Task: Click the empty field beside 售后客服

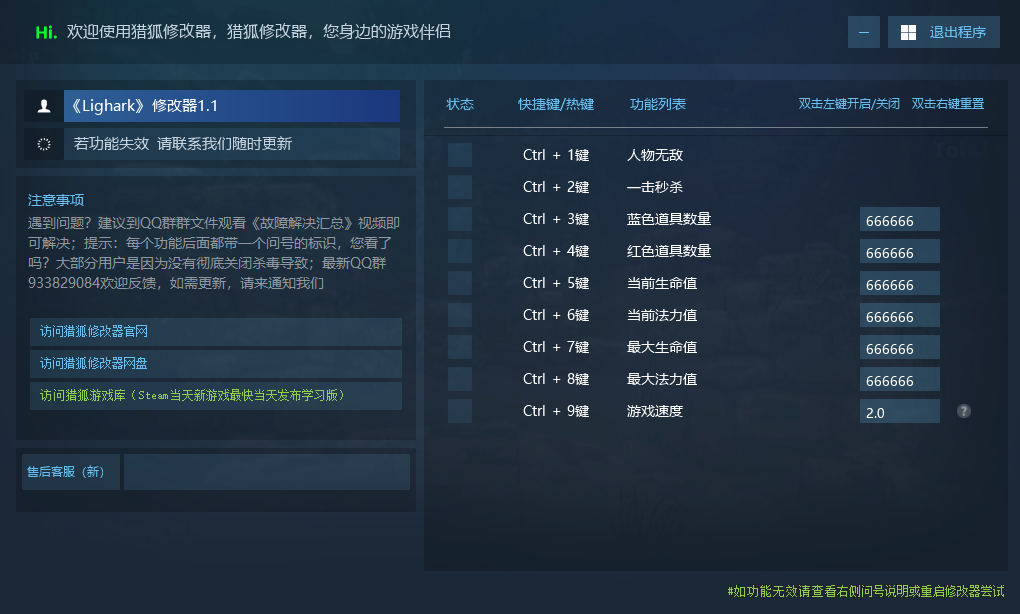Action: click(267, 472)
